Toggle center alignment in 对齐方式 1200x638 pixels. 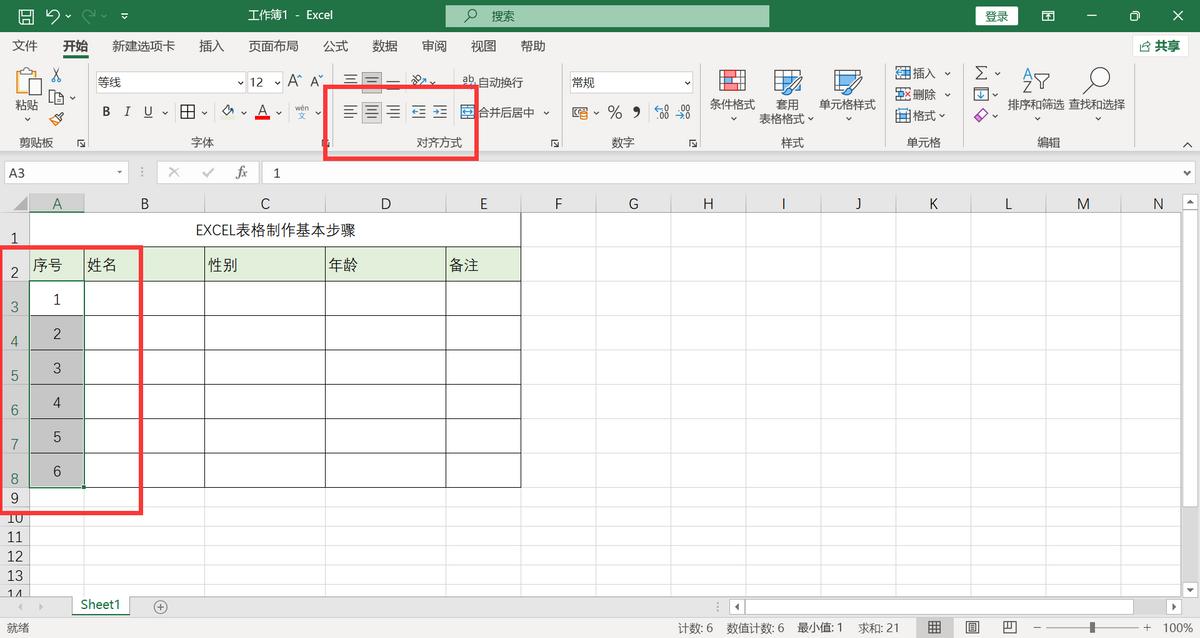click(371, 112)
